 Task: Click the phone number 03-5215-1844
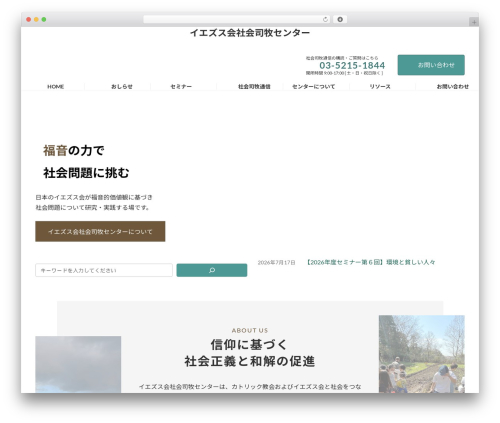(x=352, y=65)
